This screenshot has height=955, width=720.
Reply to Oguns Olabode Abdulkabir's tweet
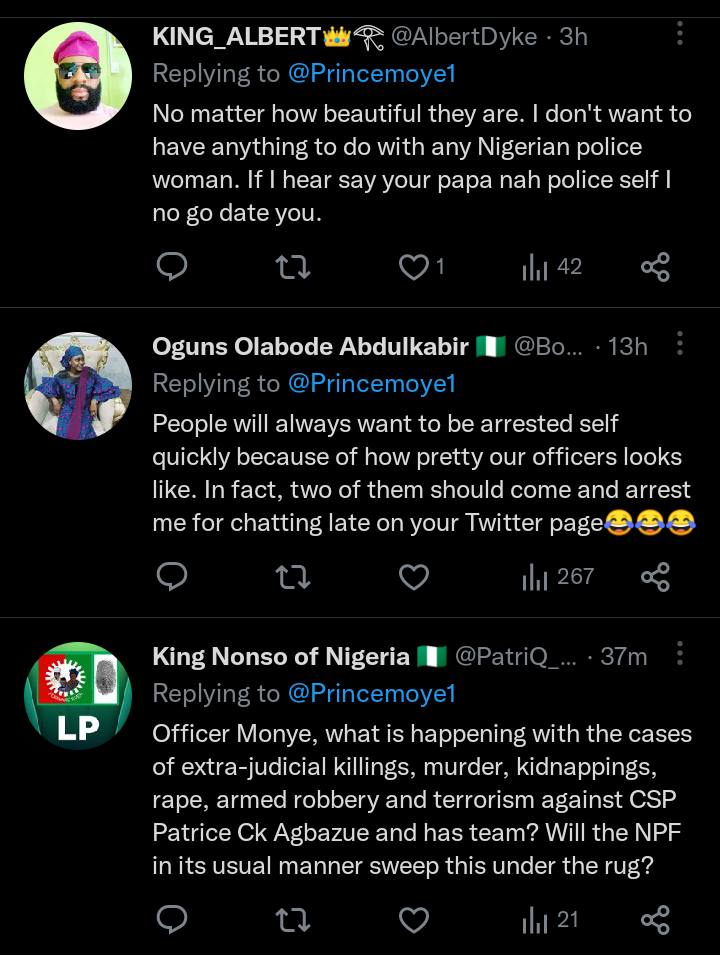(173, 577)
